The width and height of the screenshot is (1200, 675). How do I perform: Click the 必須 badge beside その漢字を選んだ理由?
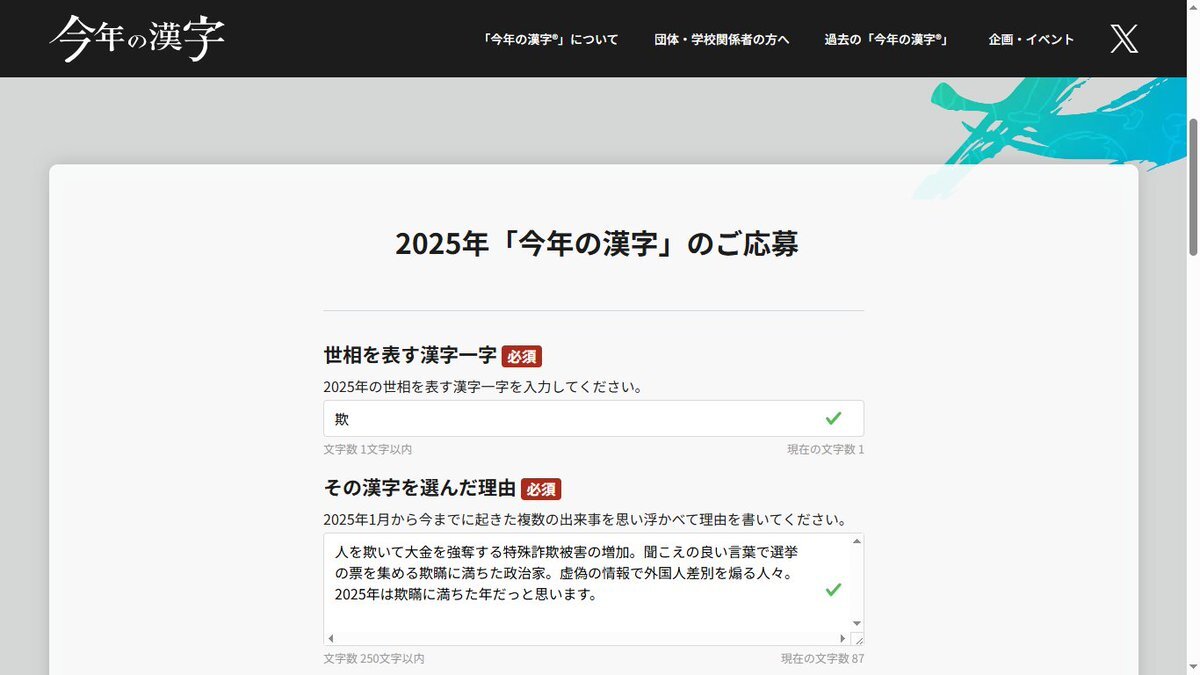click(x=541, y=489)
